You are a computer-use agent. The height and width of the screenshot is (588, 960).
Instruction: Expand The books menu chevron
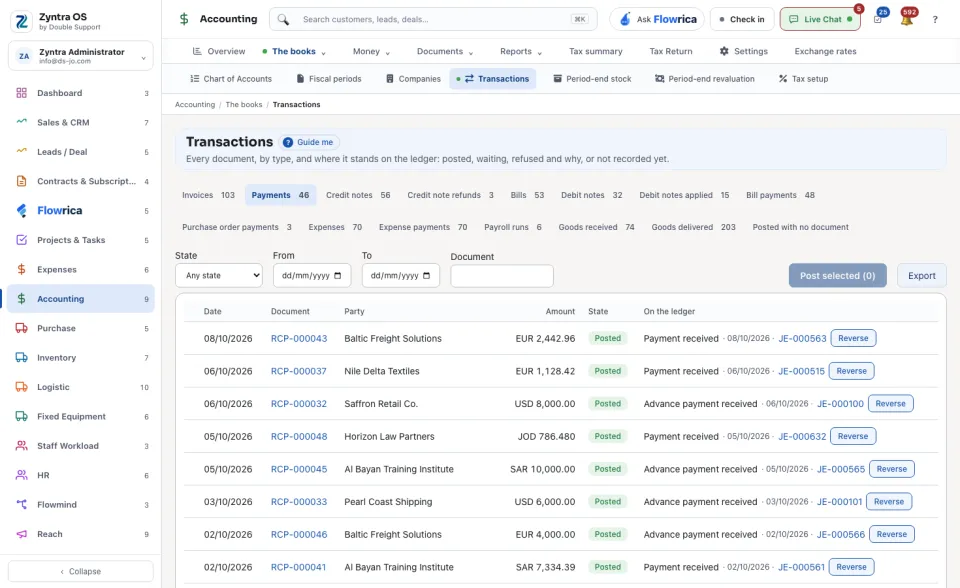click(x=323, y=53)
